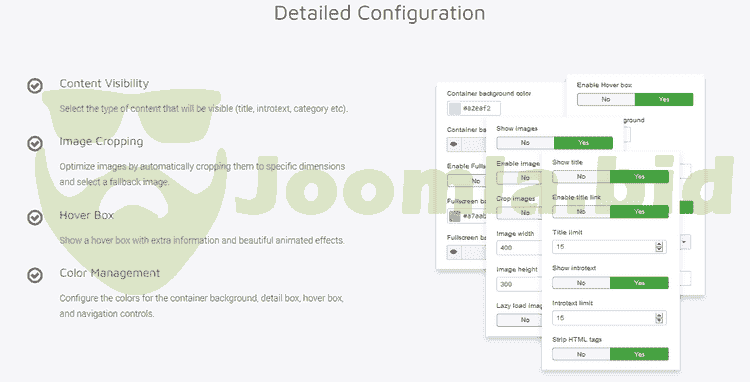This screenshot has height=382, width=750.
Task: Set Show images to Yes
Action: click(583, 143)
